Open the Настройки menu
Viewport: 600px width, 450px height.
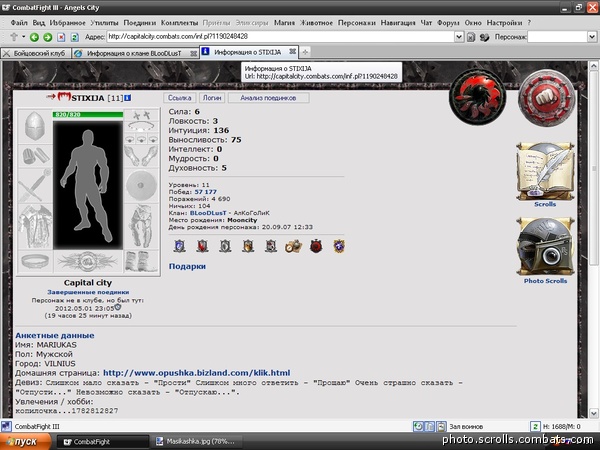pos(504,23)
